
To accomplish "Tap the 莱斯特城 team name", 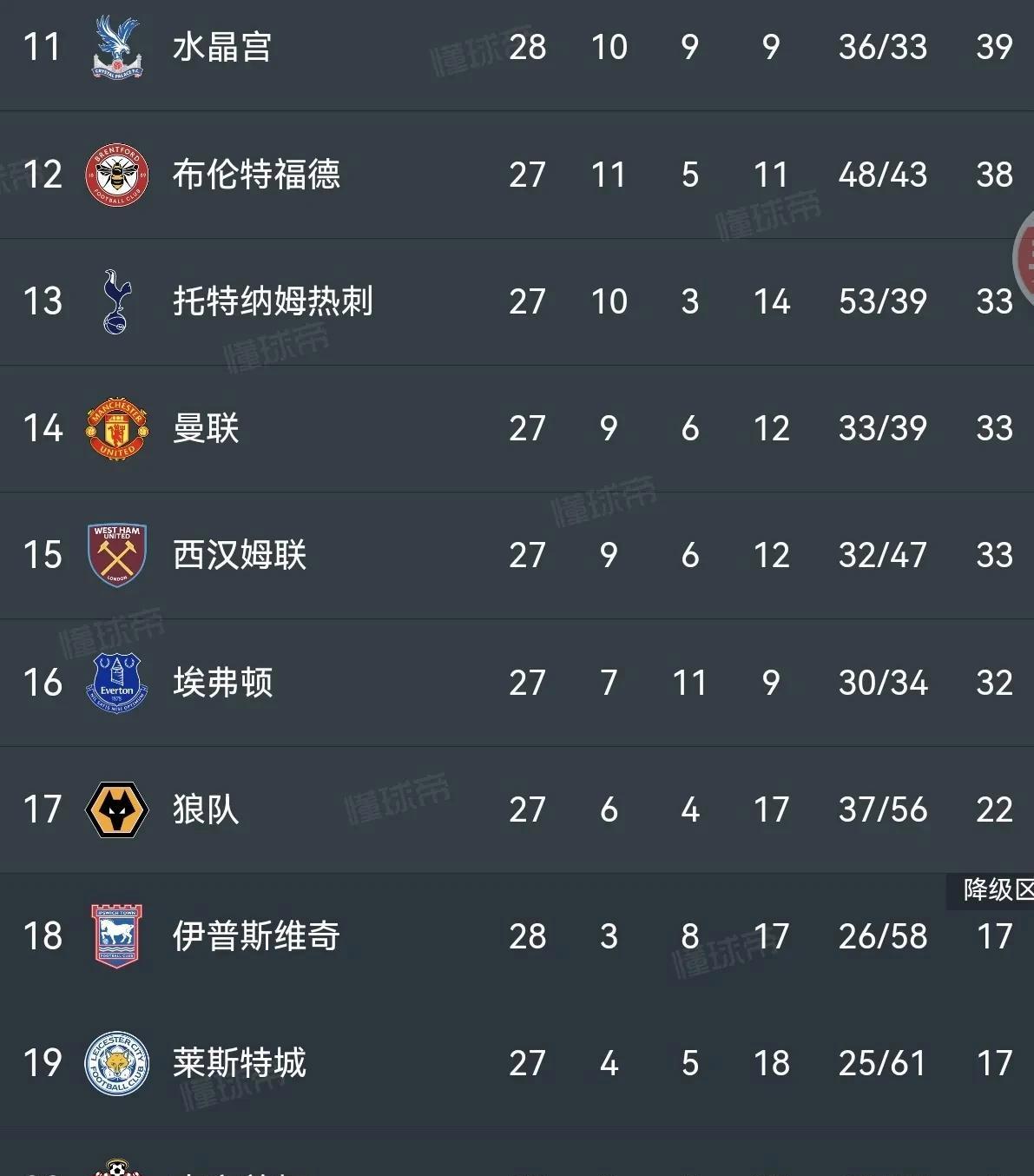I will click(240, 1063).
